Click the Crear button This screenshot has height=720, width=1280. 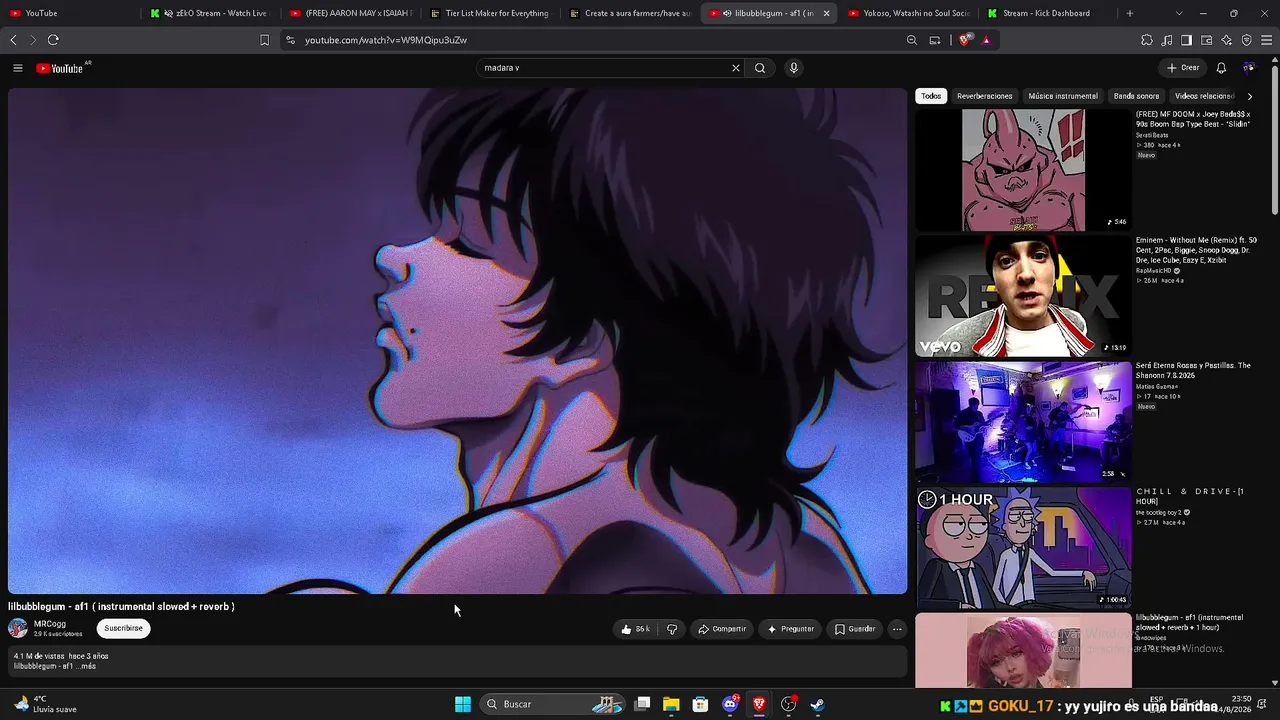point(1183,68)
